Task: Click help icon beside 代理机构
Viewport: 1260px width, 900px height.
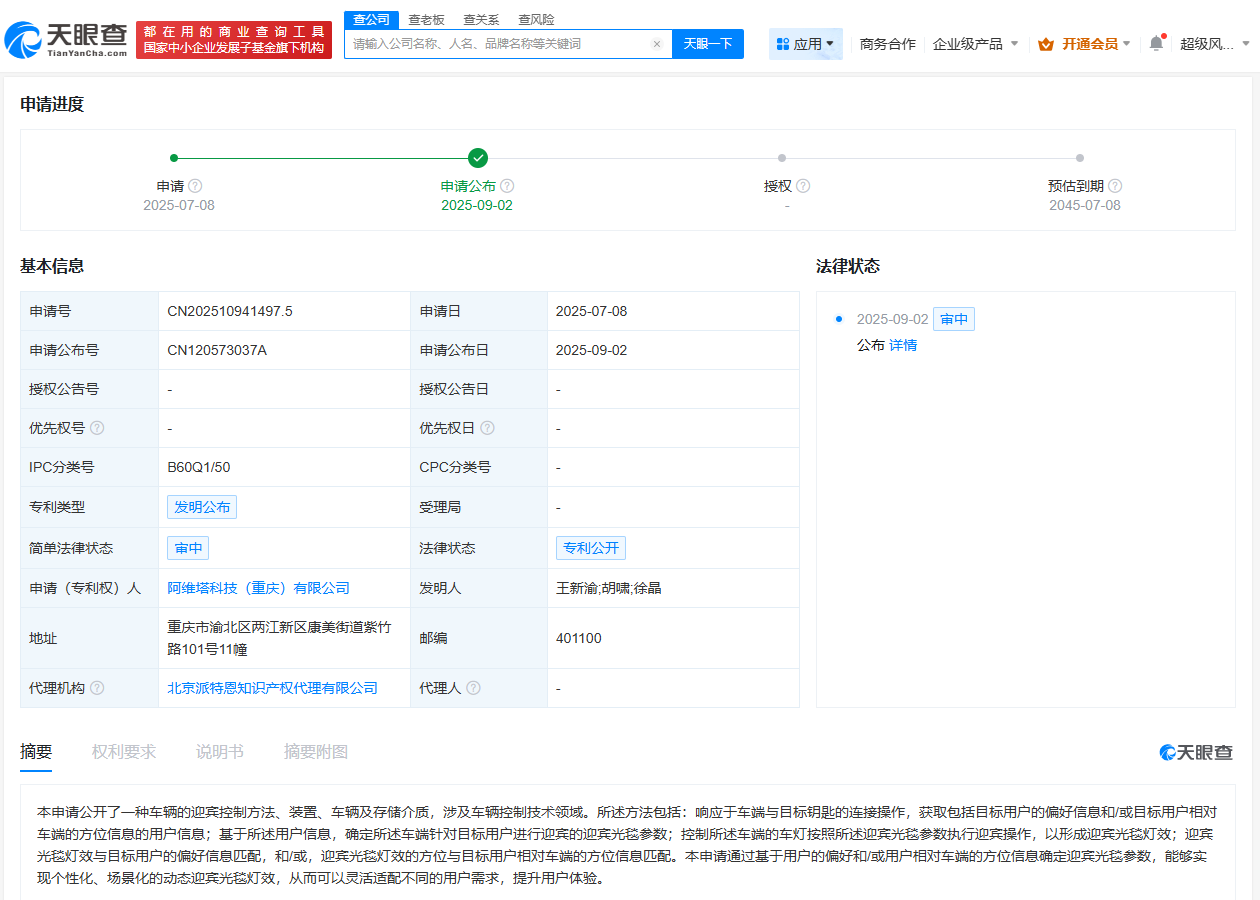Action: (95, 687)
